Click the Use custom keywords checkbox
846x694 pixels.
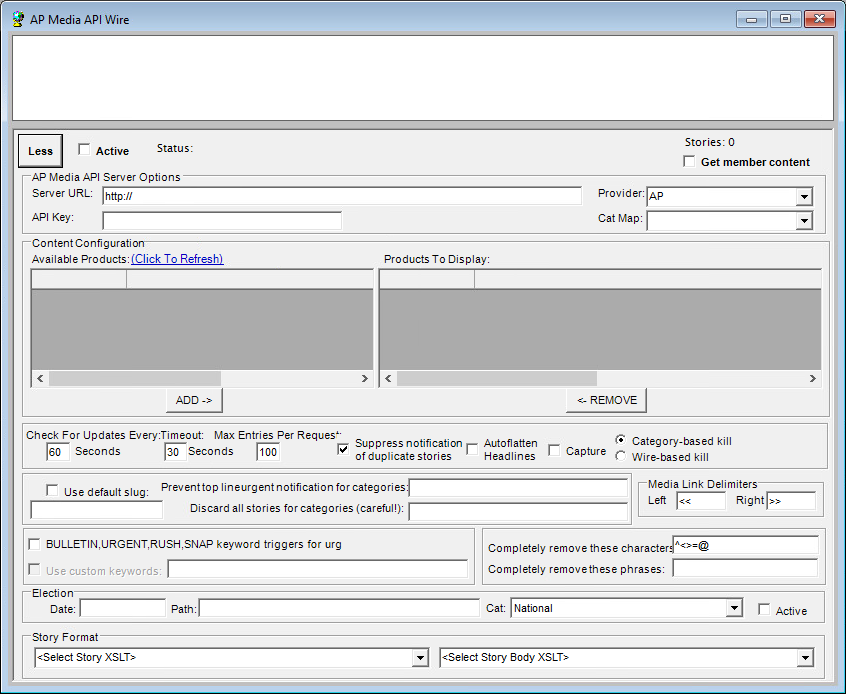(x=35, y=569)
